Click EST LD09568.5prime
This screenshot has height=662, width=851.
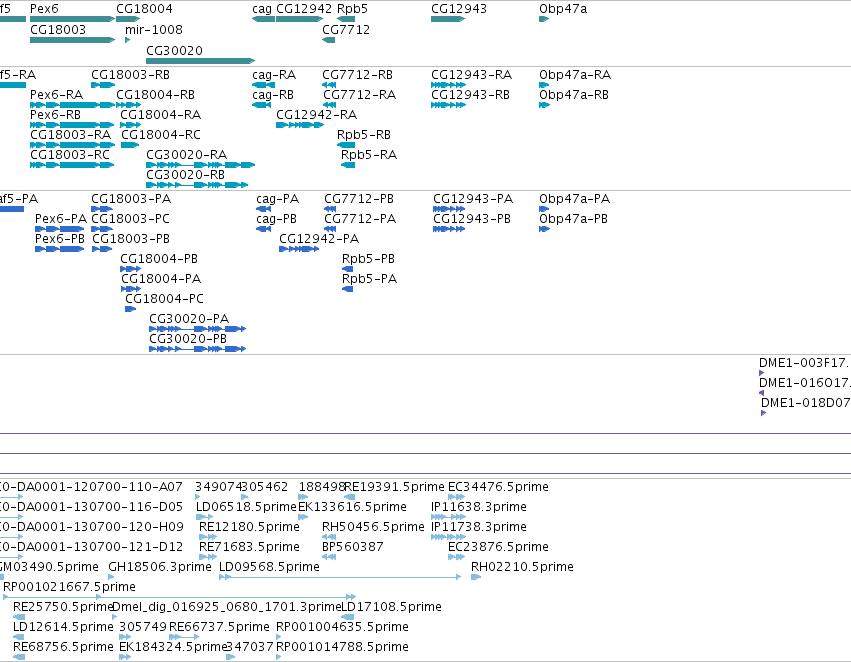click(269, 567)
